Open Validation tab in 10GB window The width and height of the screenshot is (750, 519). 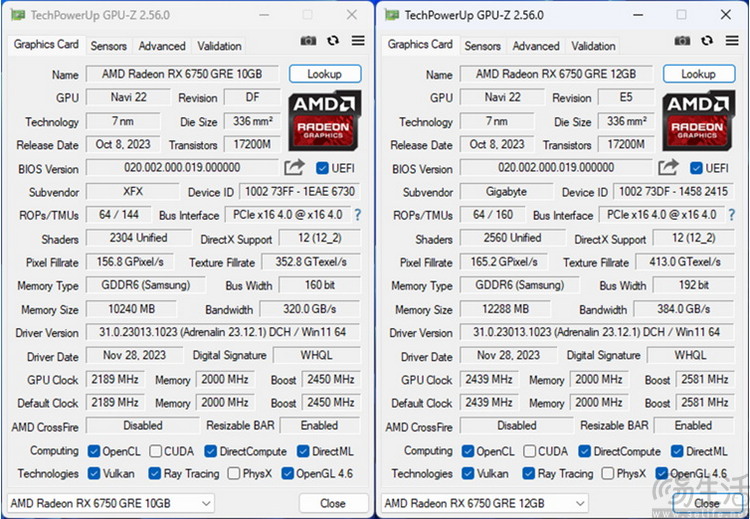coord(219,46)
